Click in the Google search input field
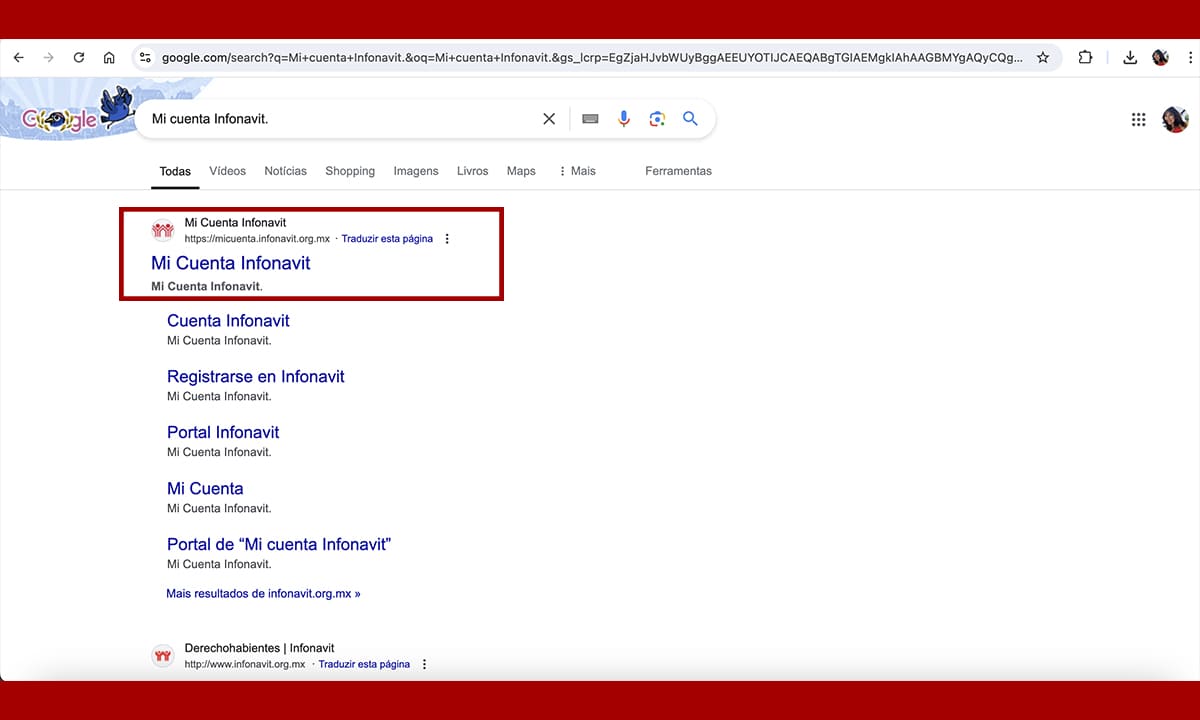This screenshot has height=720, width=1200. [340, 119]
